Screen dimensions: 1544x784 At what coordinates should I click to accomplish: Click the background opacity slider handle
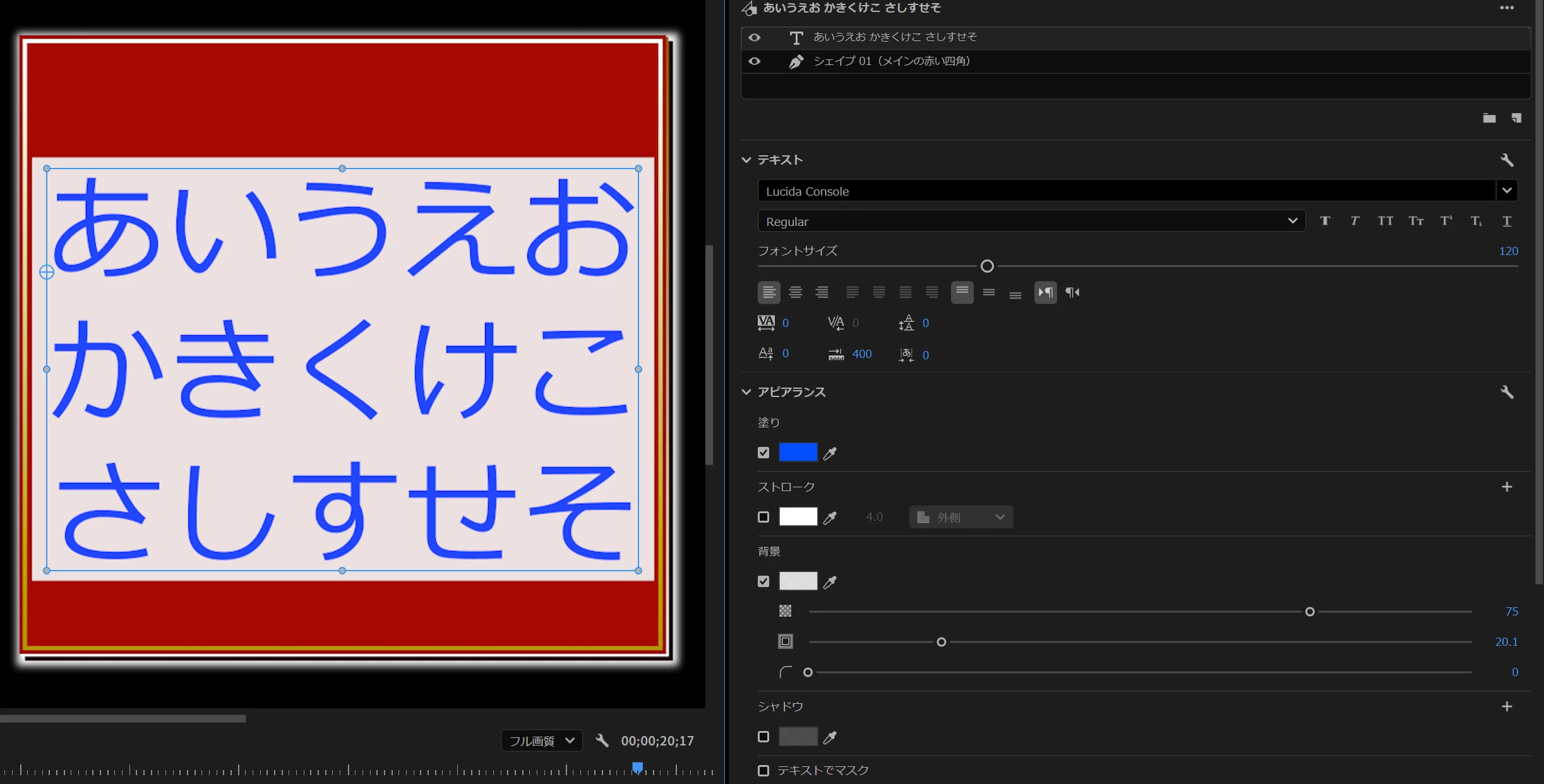[1310, 612]
